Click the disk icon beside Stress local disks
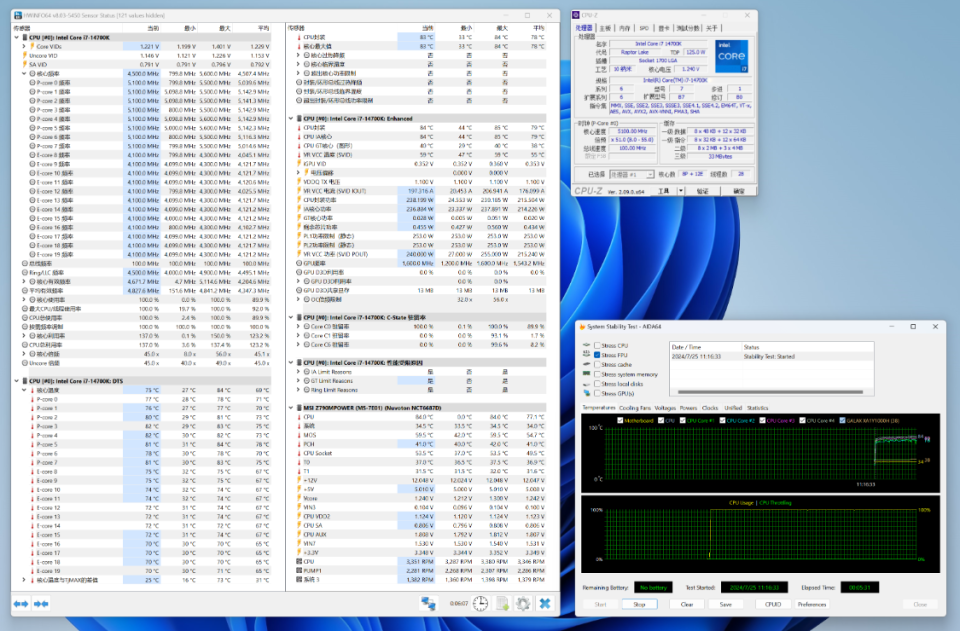The height and width of the screenshot is (631, 960). pyautogui.click(x=587, y=384)
